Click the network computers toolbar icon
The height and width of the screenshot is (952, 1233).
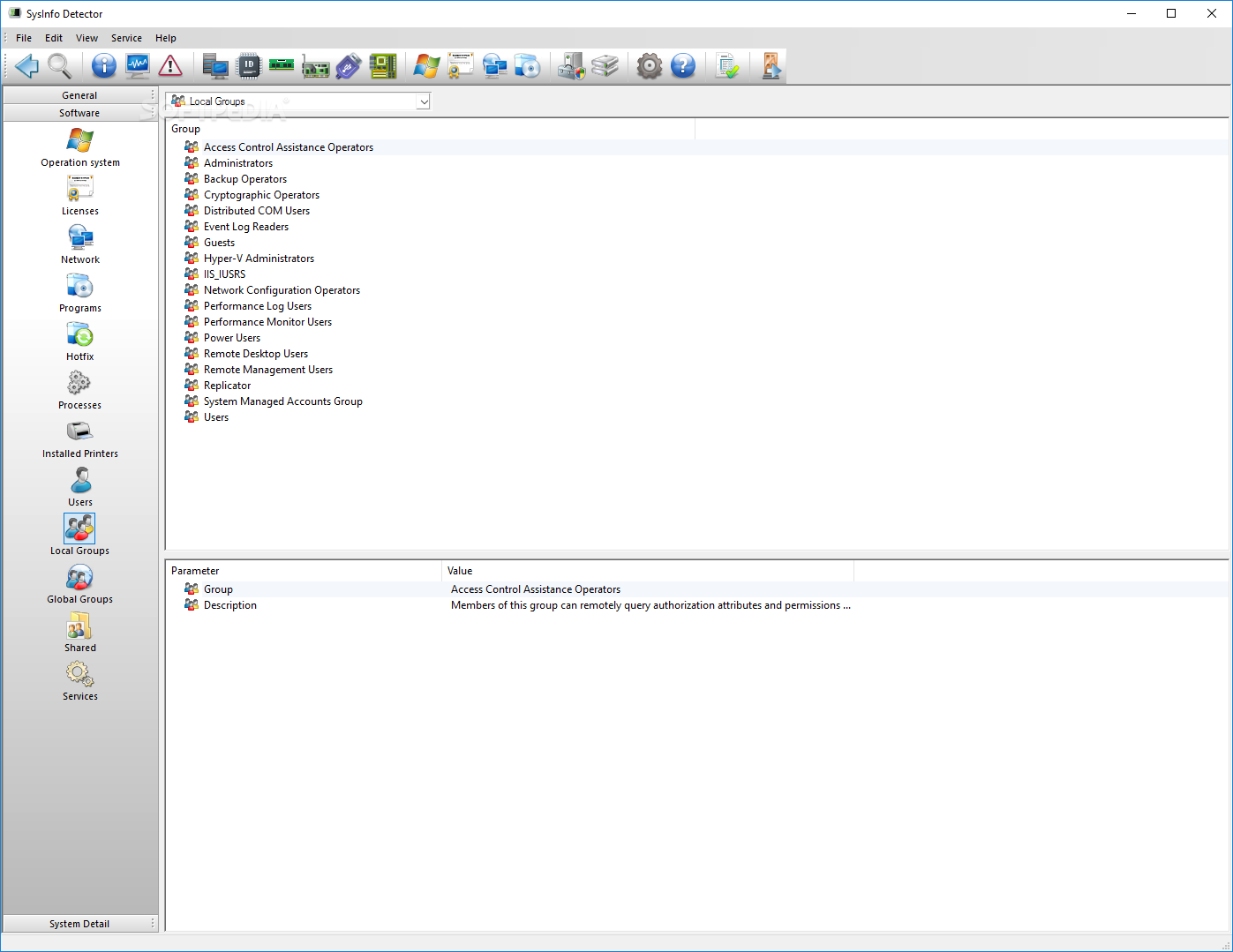pos(494,66)
